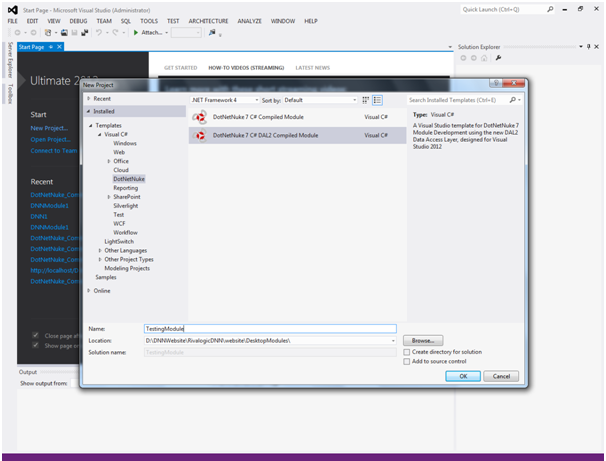This screenshot has height=461, width=606.
Task: Click the project Name input field
Action: tap(270, 329)
